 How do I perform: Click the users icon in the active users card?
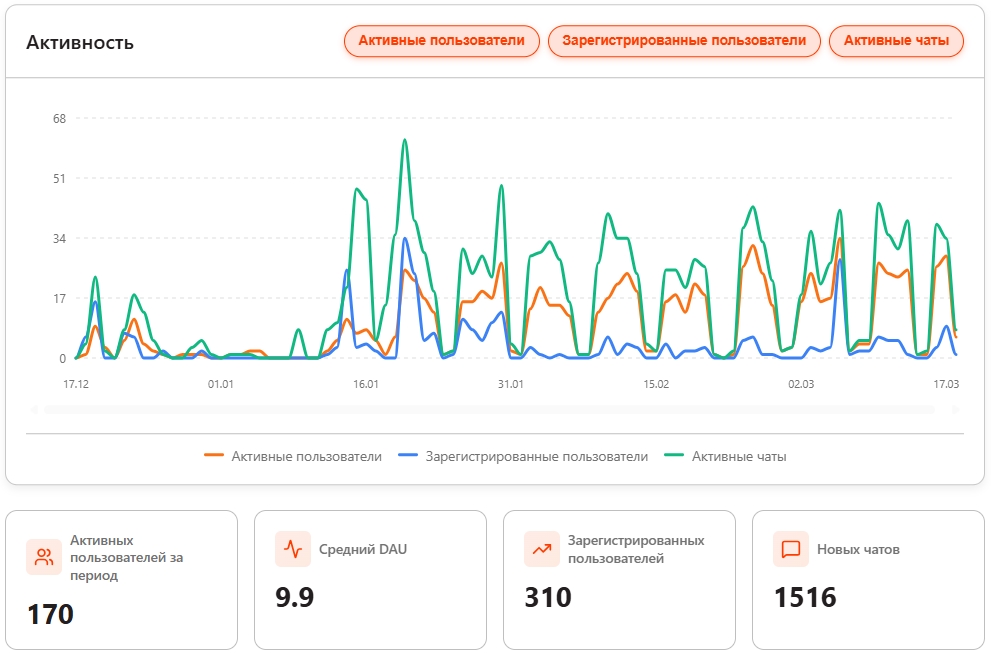pos(44,557)
